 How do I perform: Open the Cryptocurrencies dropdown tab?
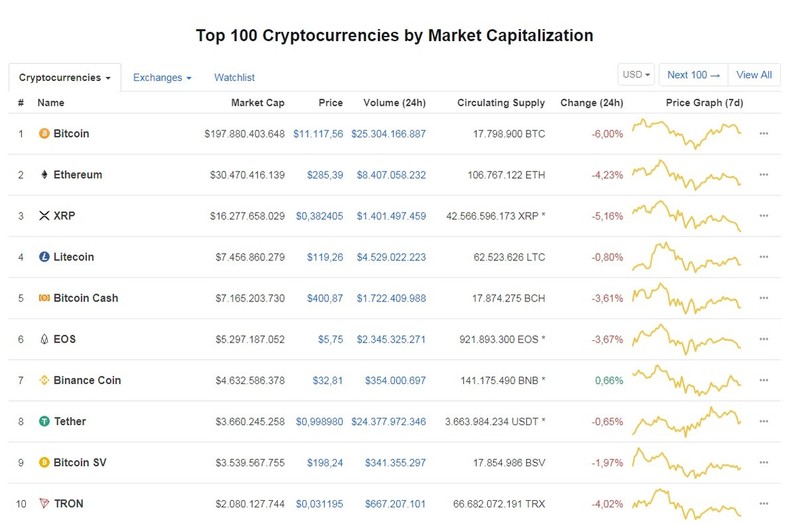pyautogui.click(x=65, y=78)
